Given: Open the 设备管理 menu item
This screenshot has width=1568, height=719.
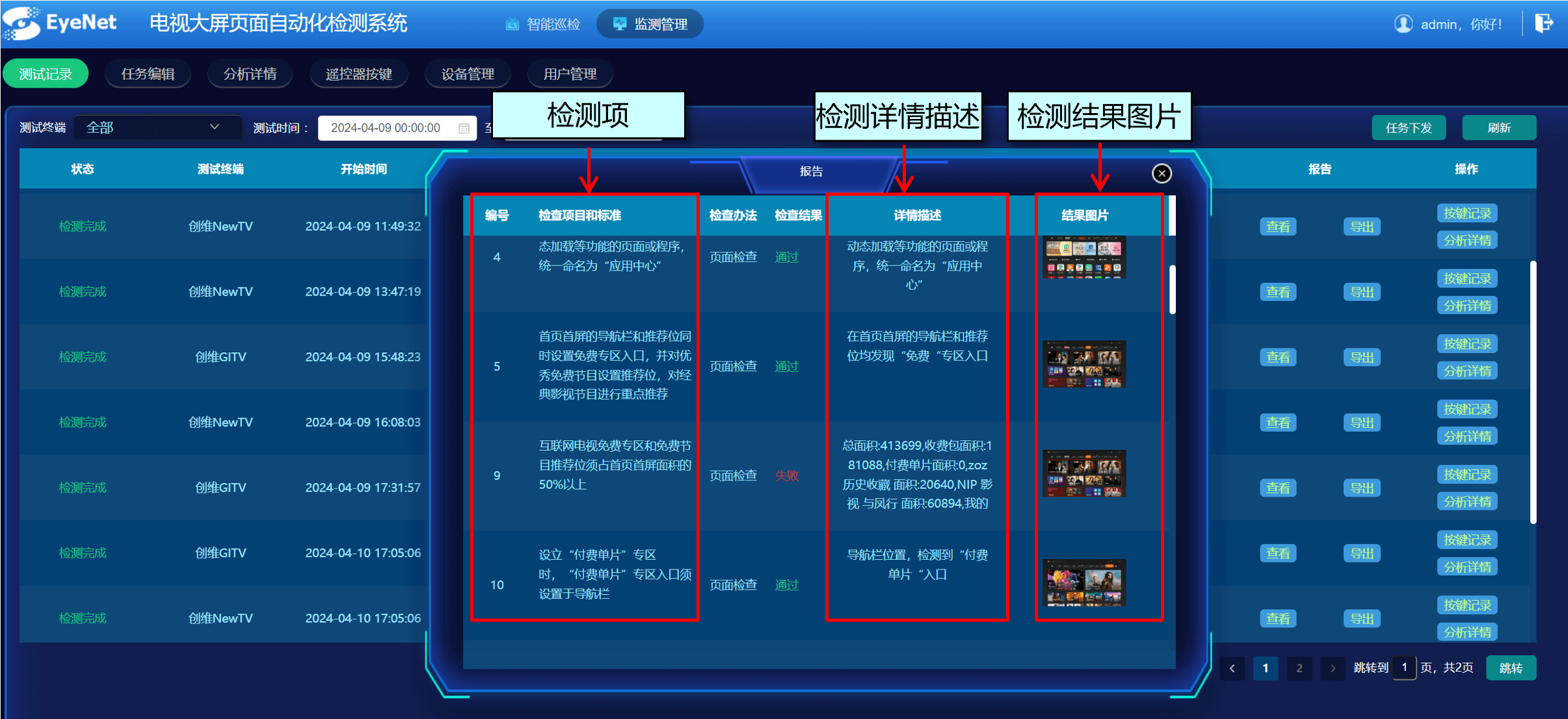Looking at the screenshot, I should (x=467, y=73).
